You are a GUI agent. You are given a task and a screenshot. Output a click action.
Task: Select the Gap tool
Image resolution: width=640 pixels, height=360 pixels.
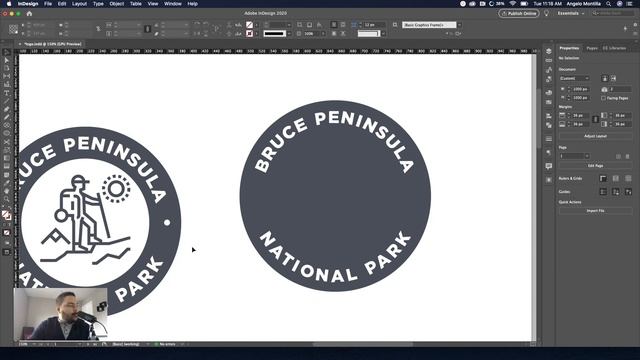(7, 76)
